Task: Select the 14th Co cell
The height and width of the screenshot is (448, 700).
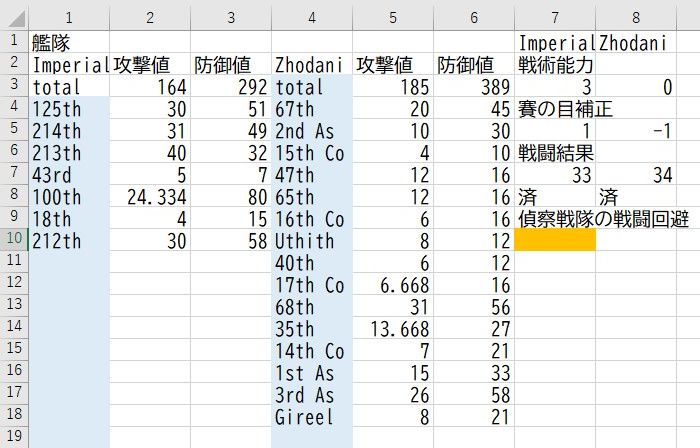Action: (x=312, y=349)
